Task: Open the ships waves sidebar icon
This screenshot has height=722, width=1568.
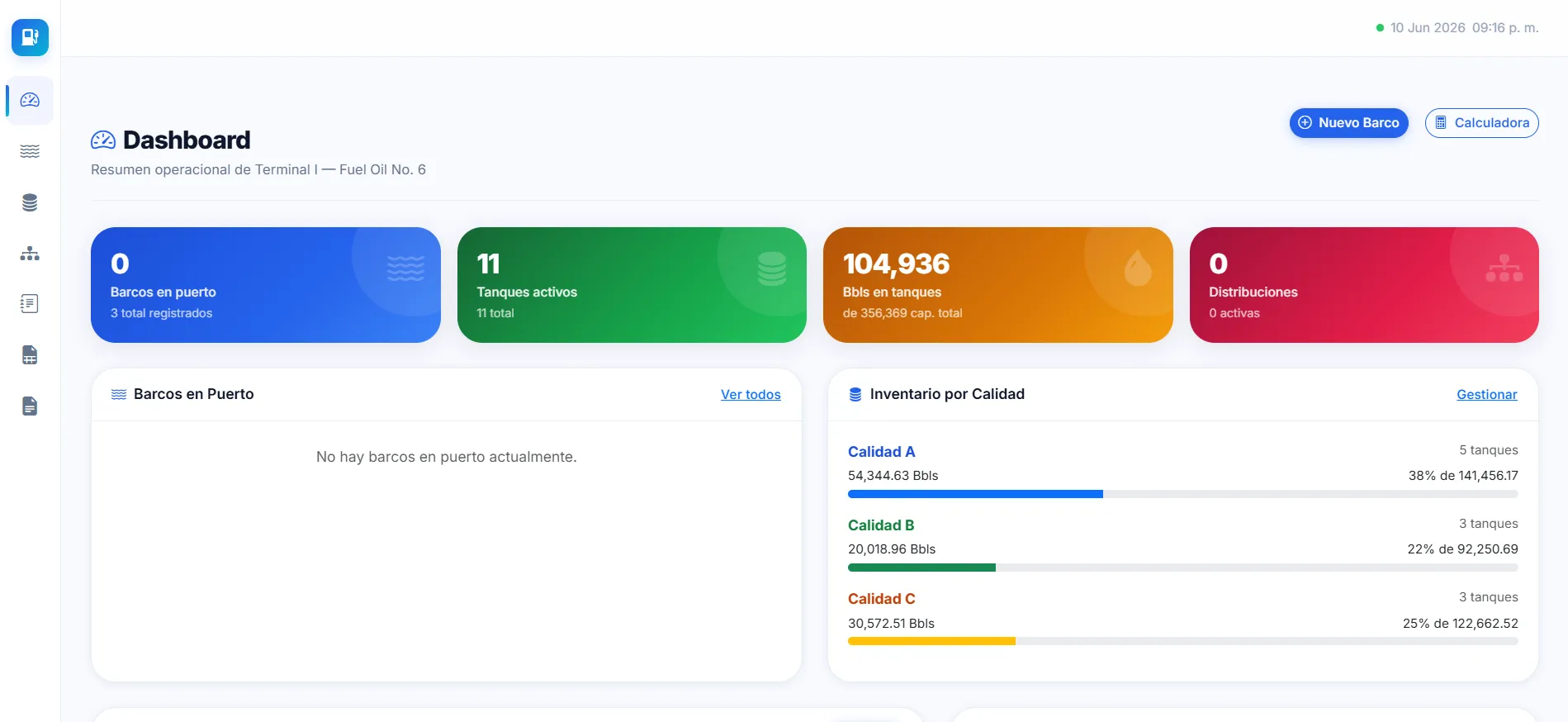Action: pyautogui.click(x=30, y=151)
